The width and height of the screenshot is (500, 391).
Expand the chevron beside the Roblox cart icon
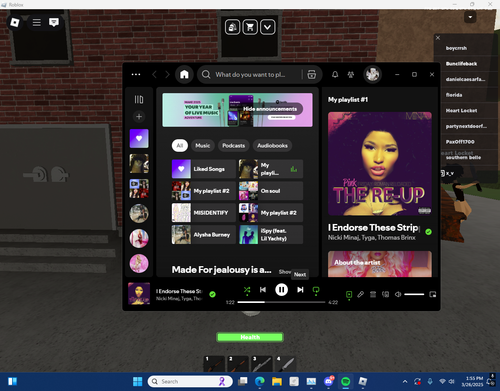click(x=268, y=27)
